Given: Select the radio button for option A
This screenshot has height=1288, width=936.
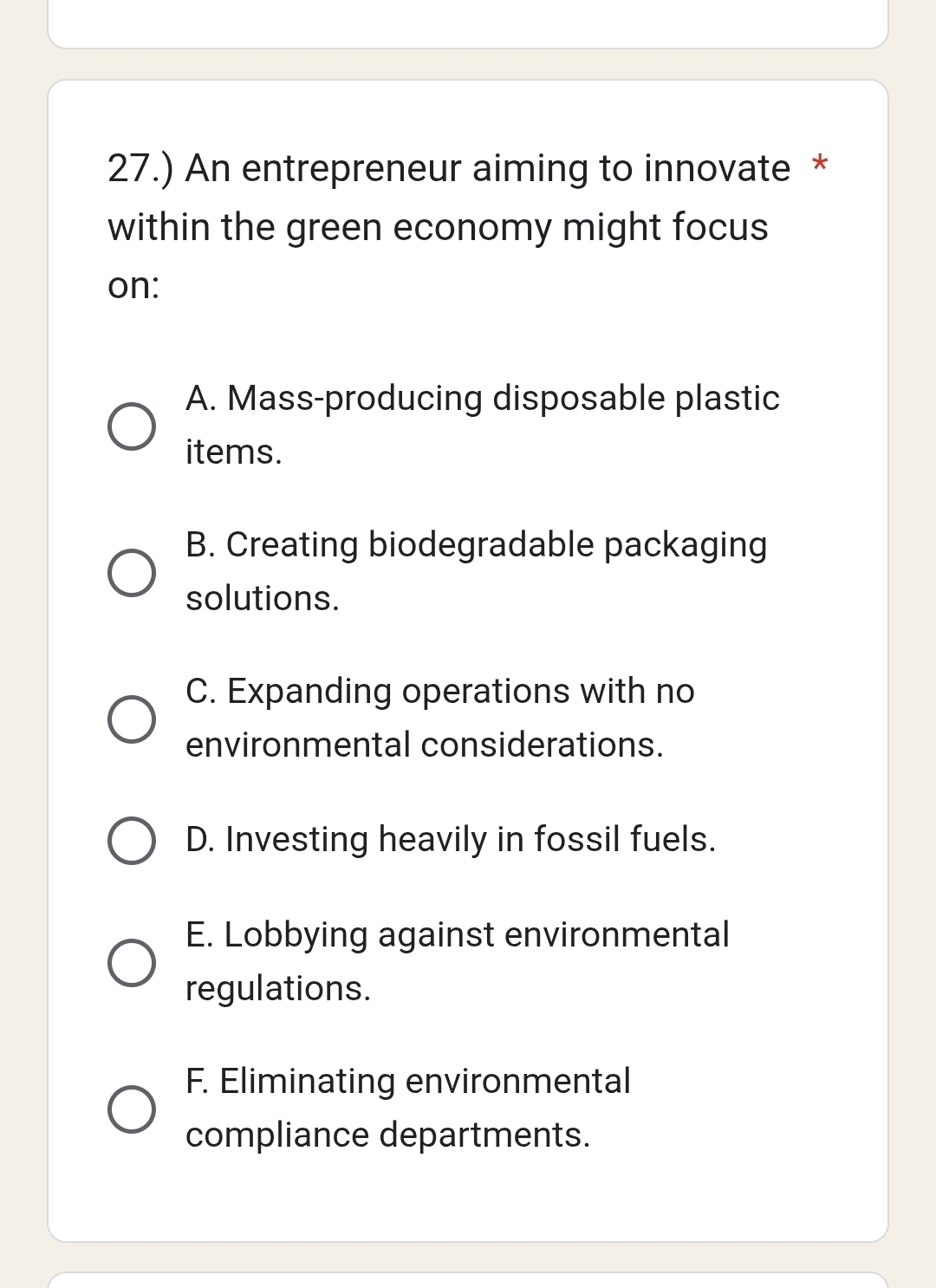Looking at the screenshot, I should [132, 426].
